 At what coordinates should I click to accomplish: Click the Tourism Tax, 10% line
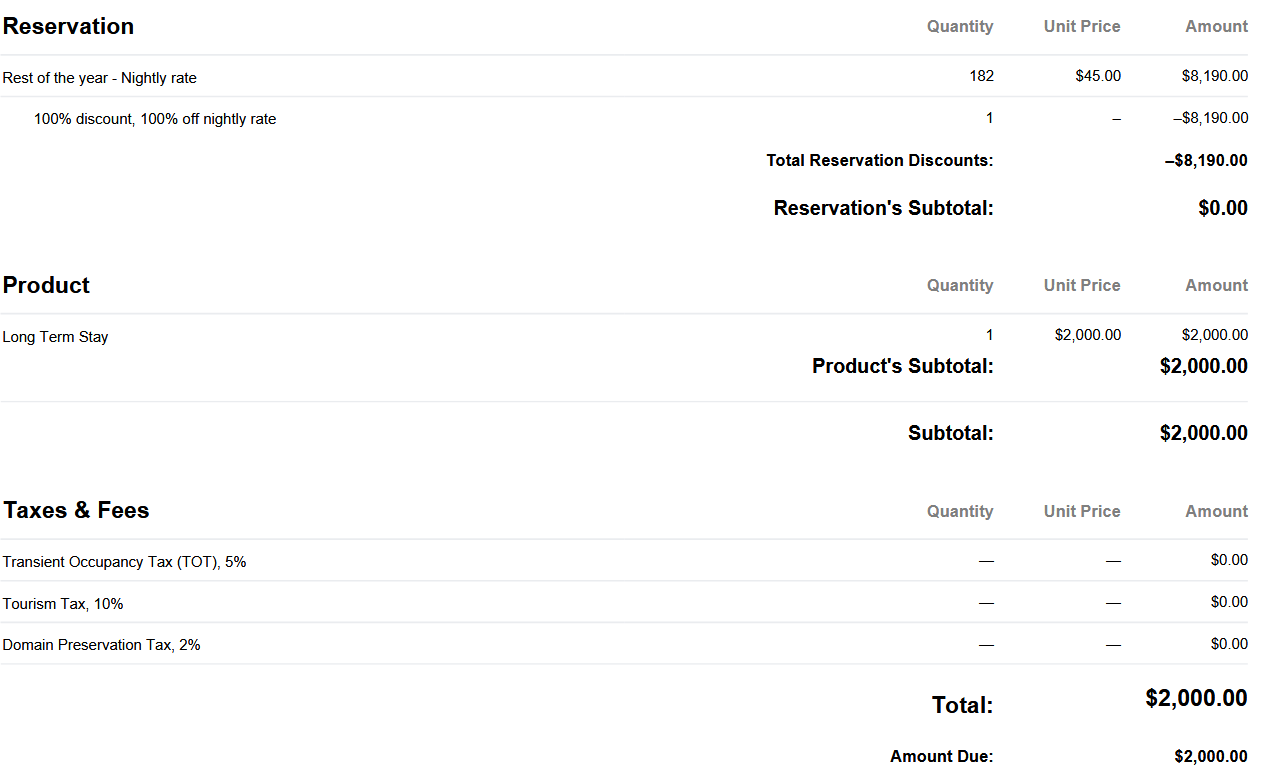[63, 604]
